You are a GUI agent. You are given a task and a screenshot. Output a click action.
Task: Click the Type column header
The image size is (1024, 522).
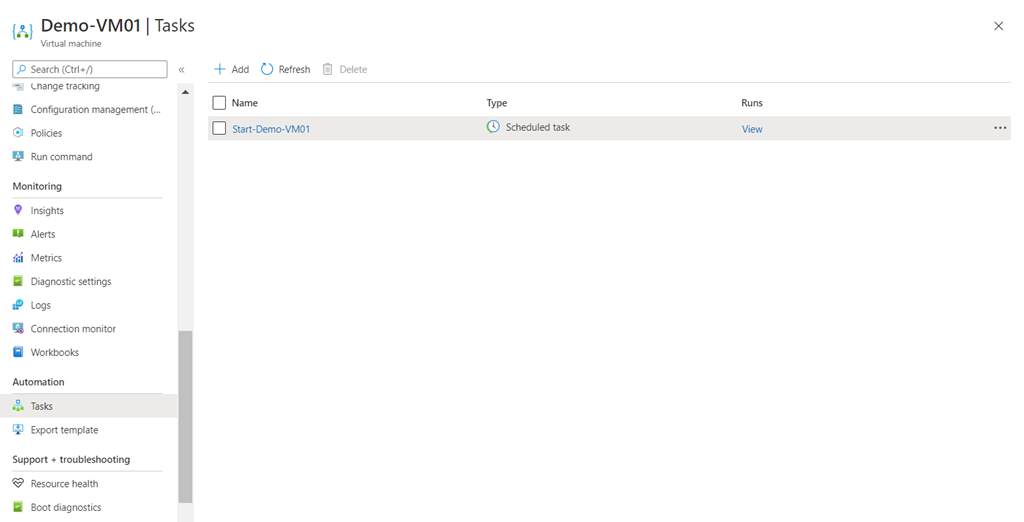pos(496,103)
